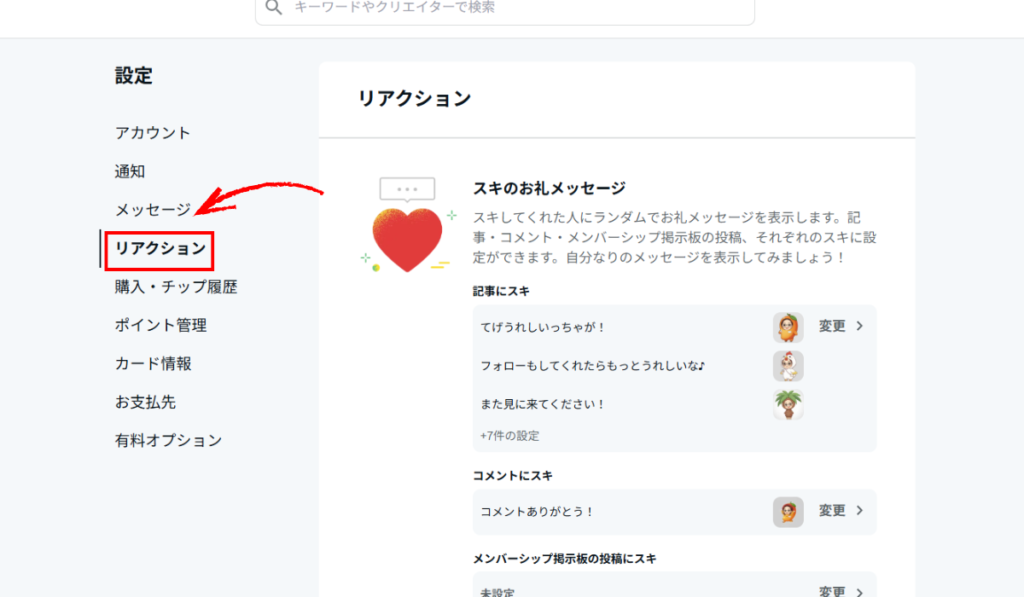Select メッセージ in settings sidebar
1024x597 pixels.
click(152, 210)
